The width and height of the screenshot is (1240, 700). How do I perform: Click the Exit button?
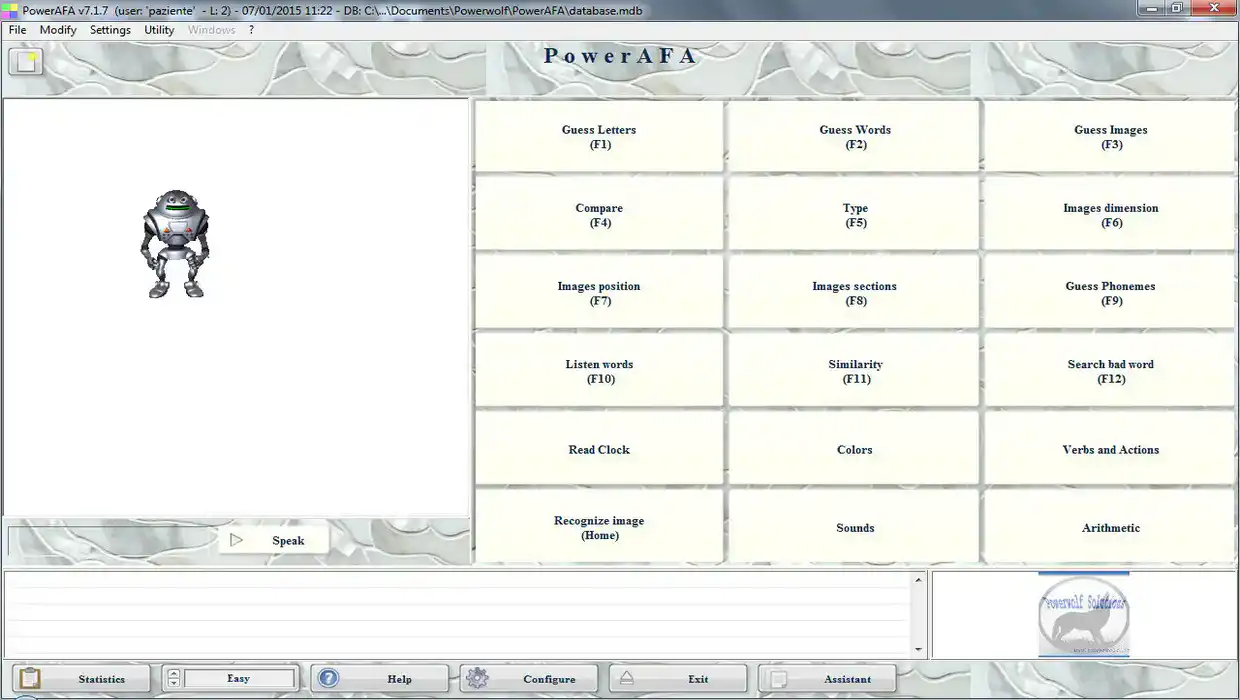678,679
